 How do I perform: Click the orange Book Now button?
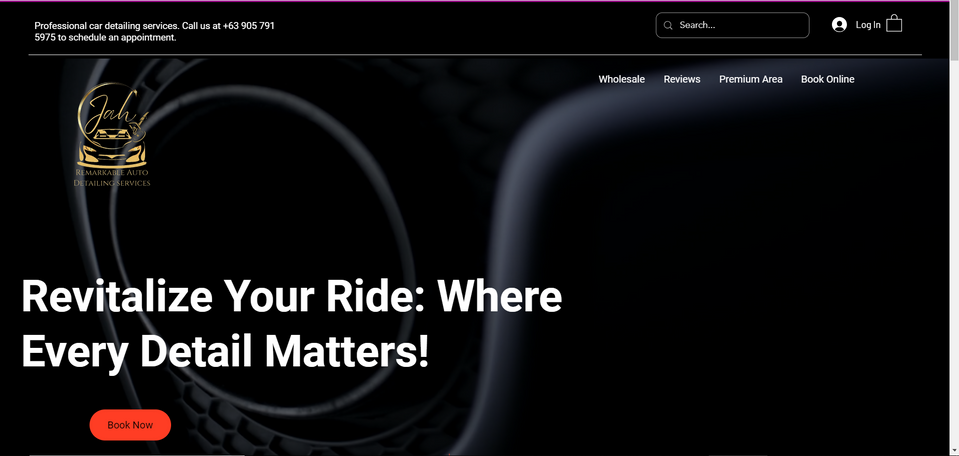click(130, 425)
